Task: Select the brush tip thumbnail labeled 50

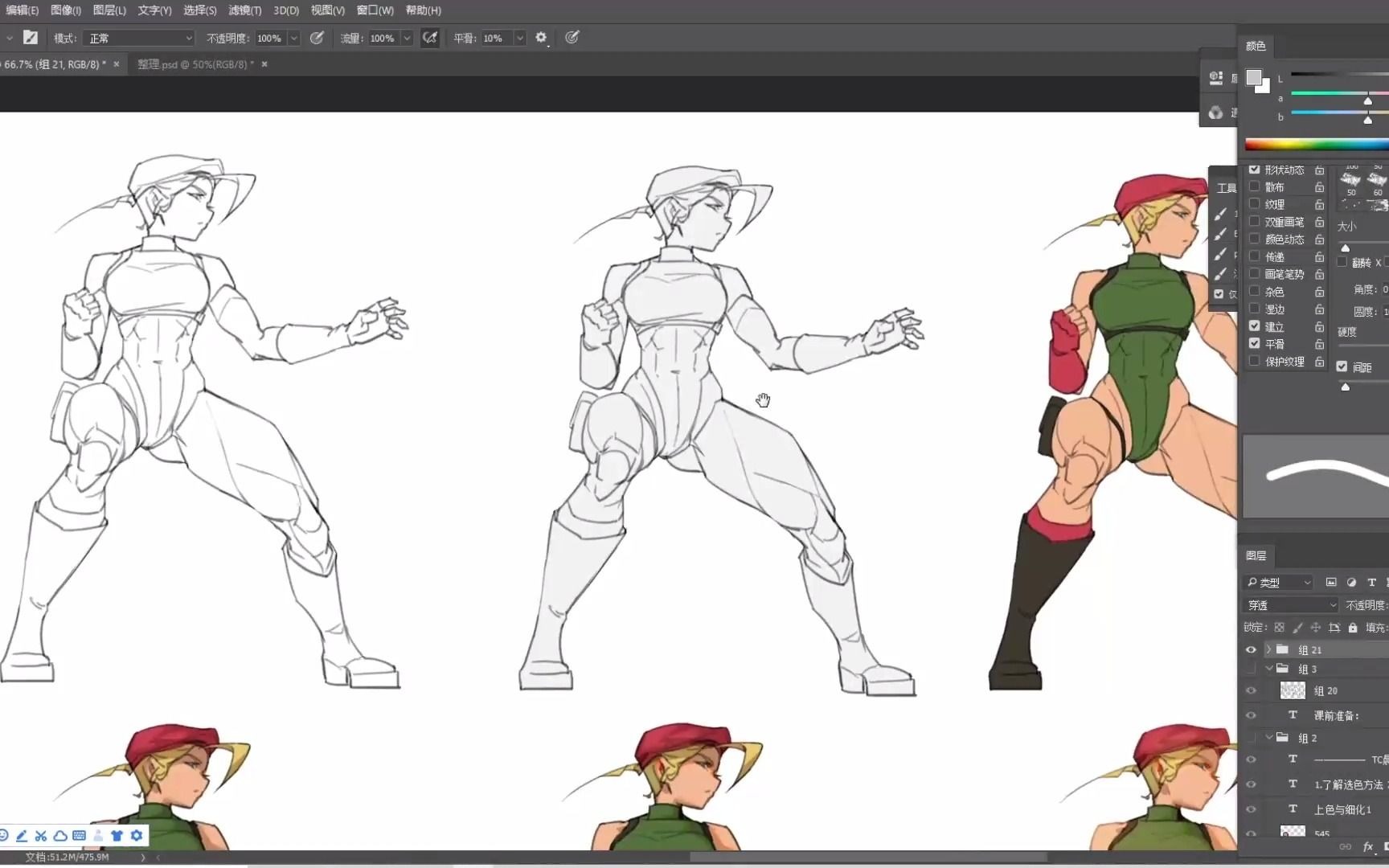Action: pos(1351,183)
